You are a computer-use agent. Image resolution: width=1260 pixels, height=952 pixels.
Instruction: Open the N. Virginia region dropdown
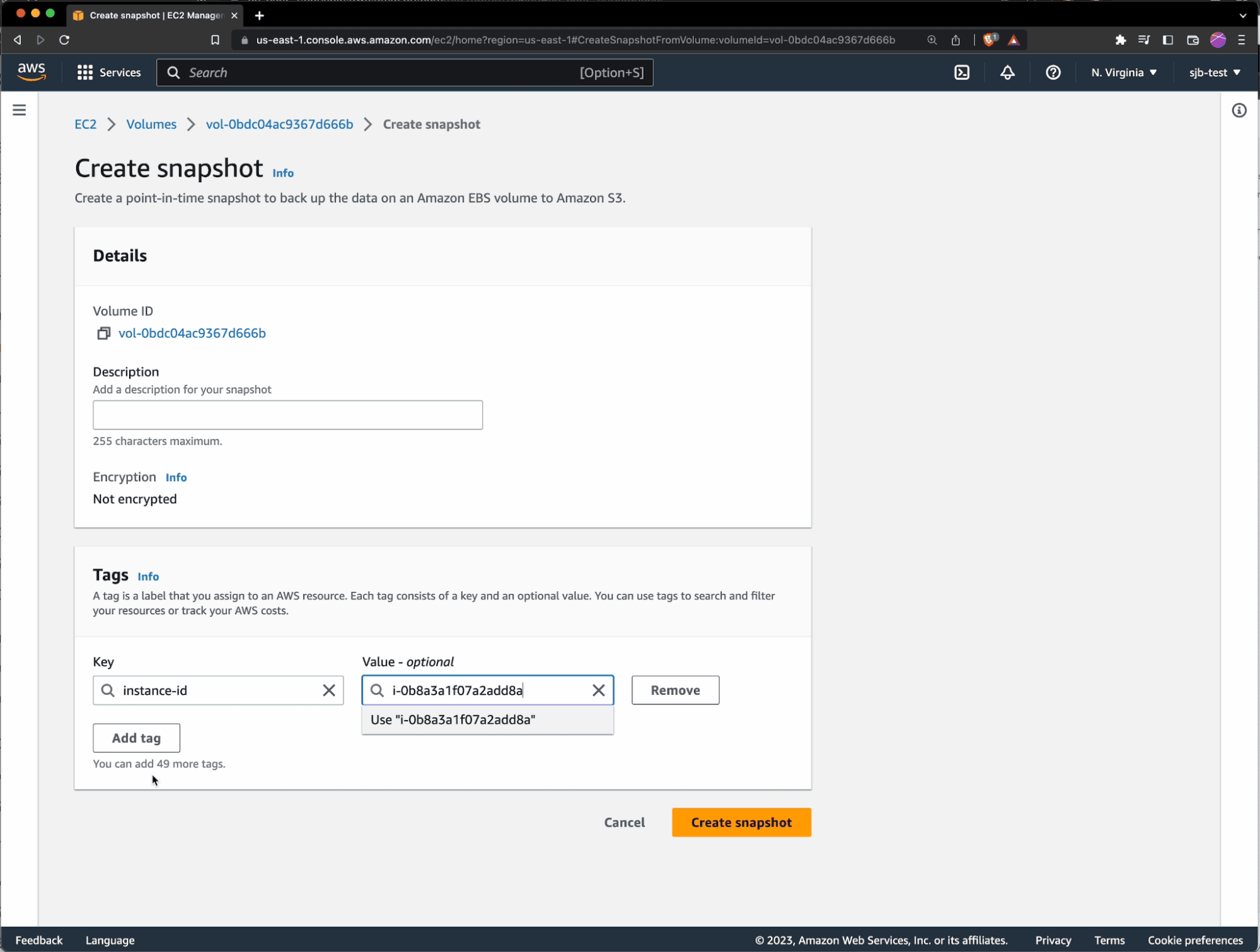point(1124,73)
